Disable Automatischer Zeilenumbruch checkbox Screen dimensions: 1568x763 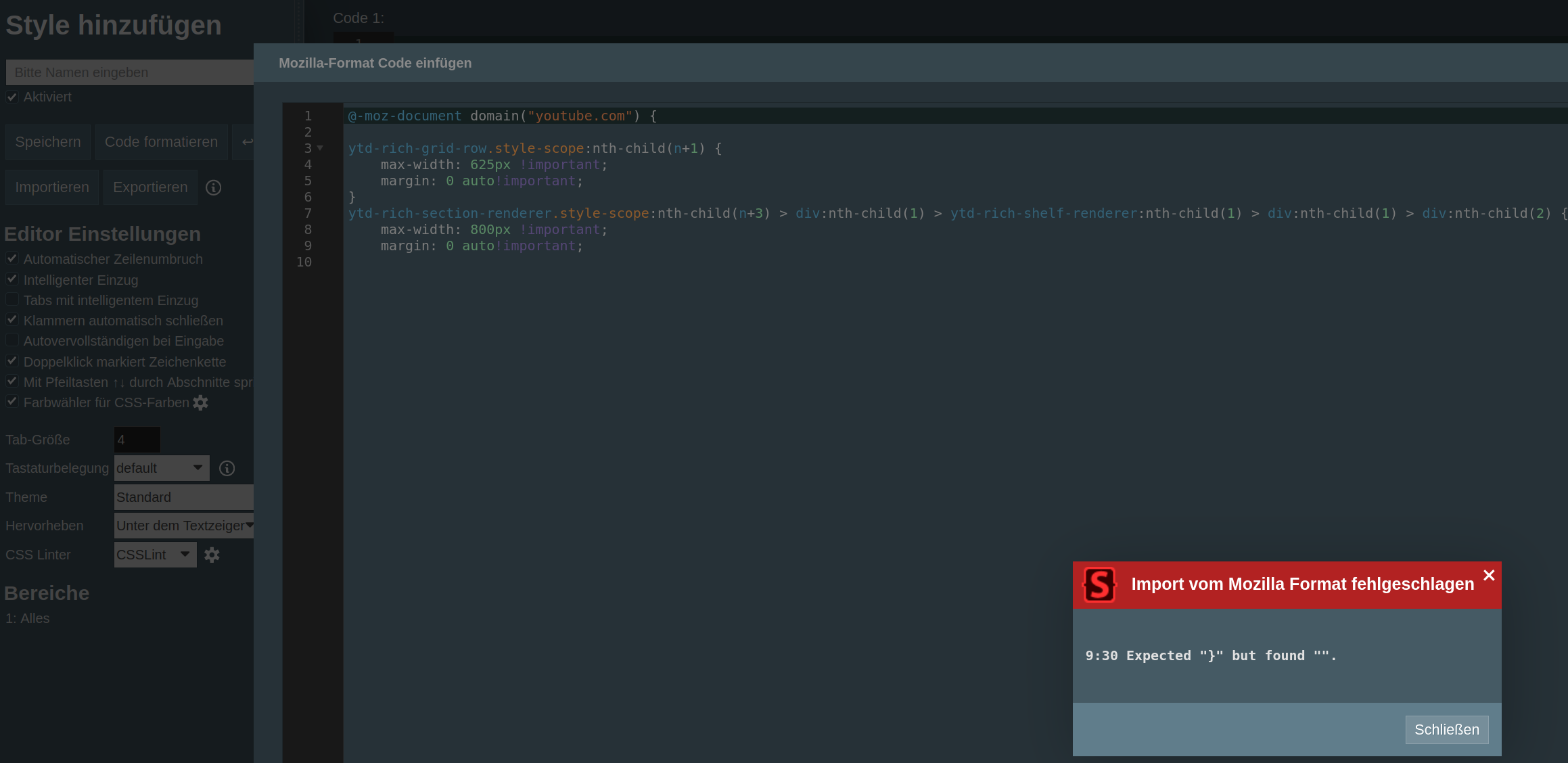12,258
